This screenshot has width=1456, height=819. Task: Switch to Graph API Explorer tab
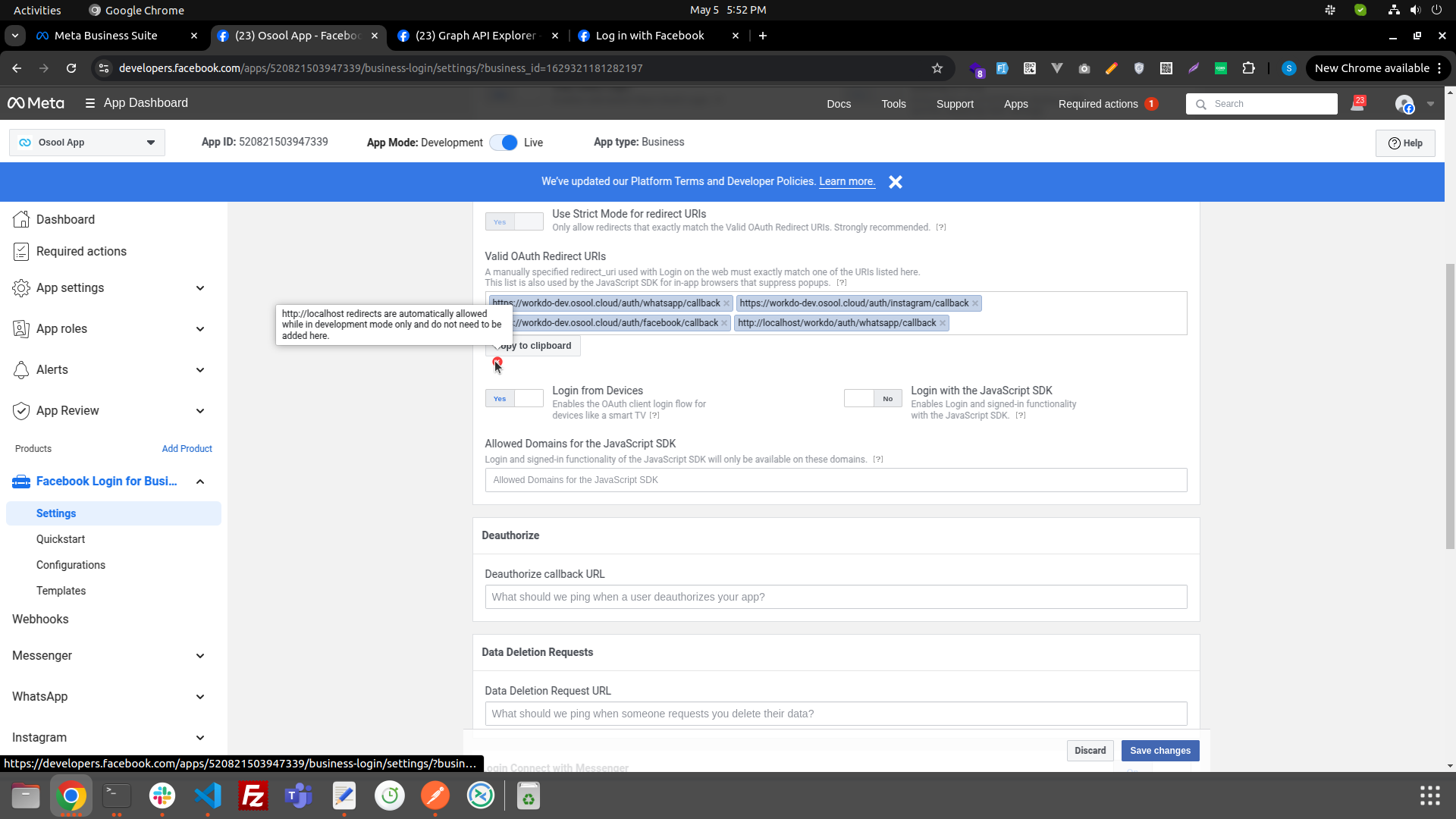click(x=475, y=36)
